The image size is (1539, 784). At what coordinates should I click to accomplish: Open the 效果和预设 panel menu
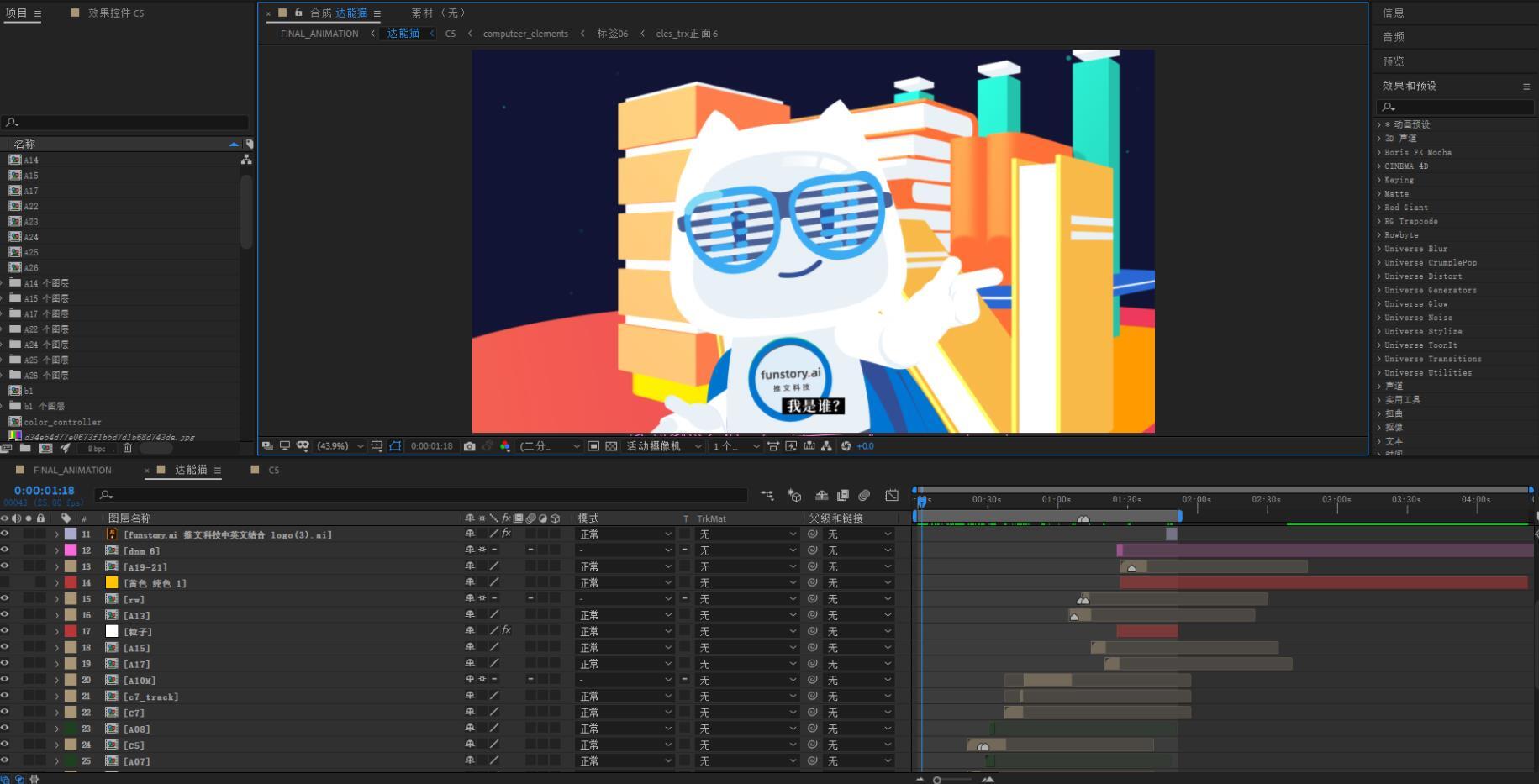(1526, 87)
